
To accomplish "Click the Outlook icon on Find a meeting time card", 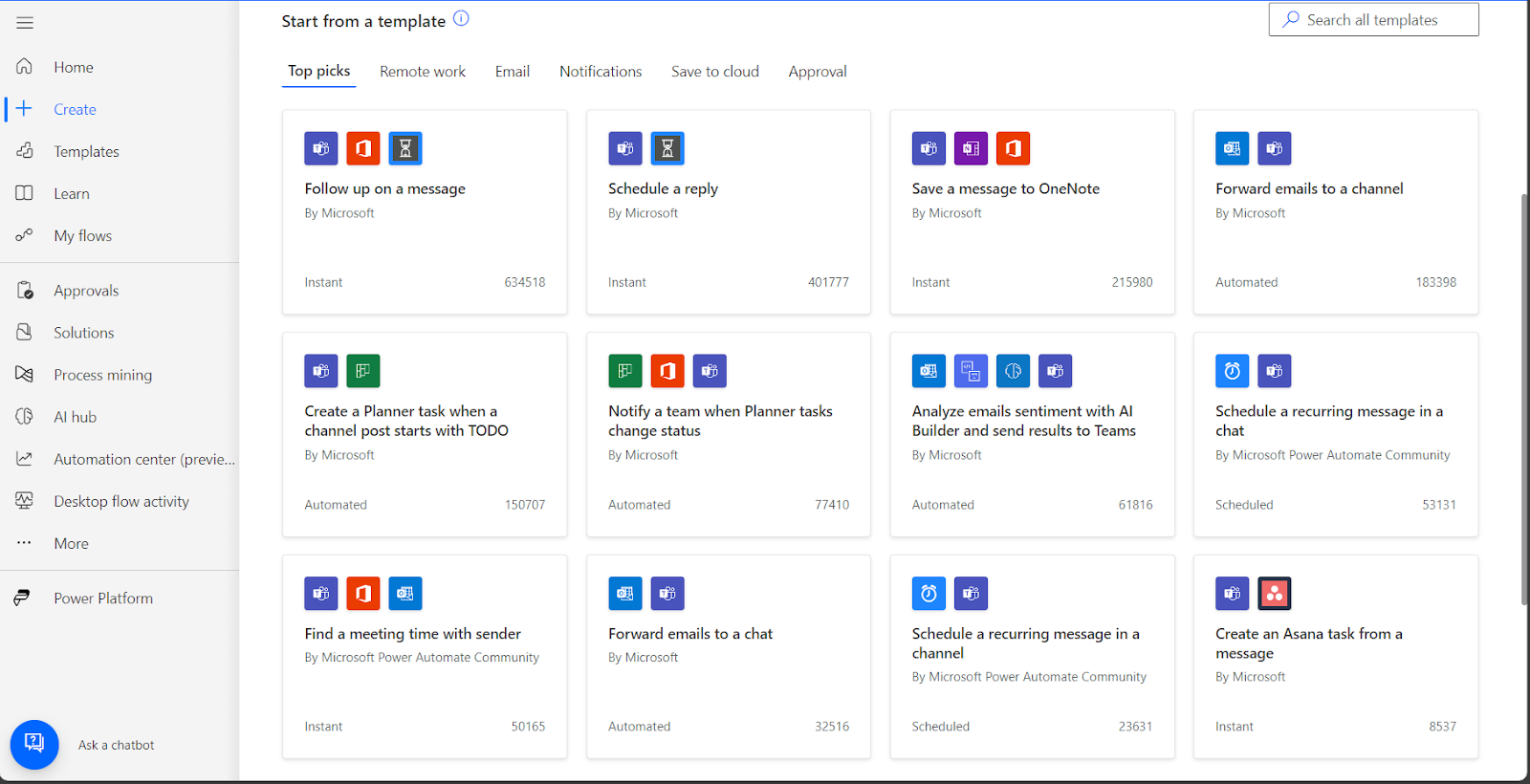I will tap(405, 594).
